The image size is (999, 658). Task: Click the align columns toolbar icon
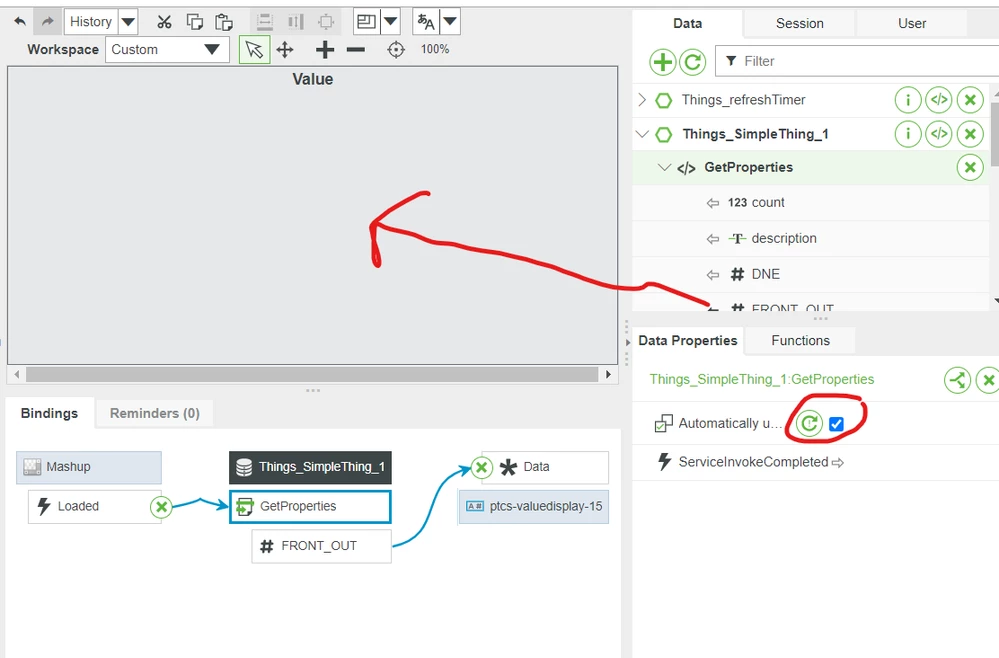(296, 22)
